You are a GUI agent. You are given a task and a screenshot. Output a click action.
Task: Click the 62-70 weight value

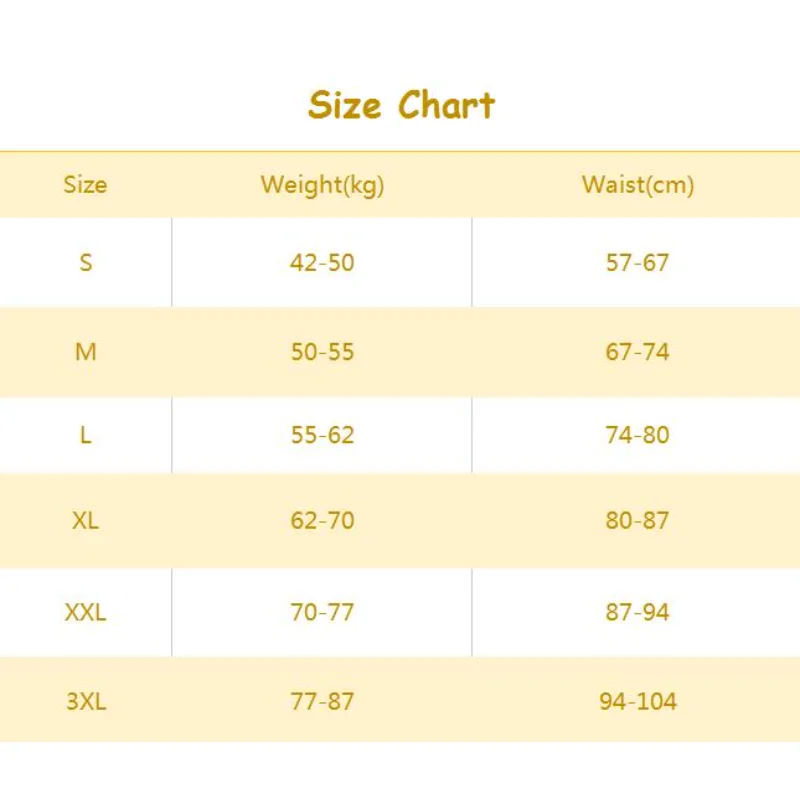(x=322, y=521)
